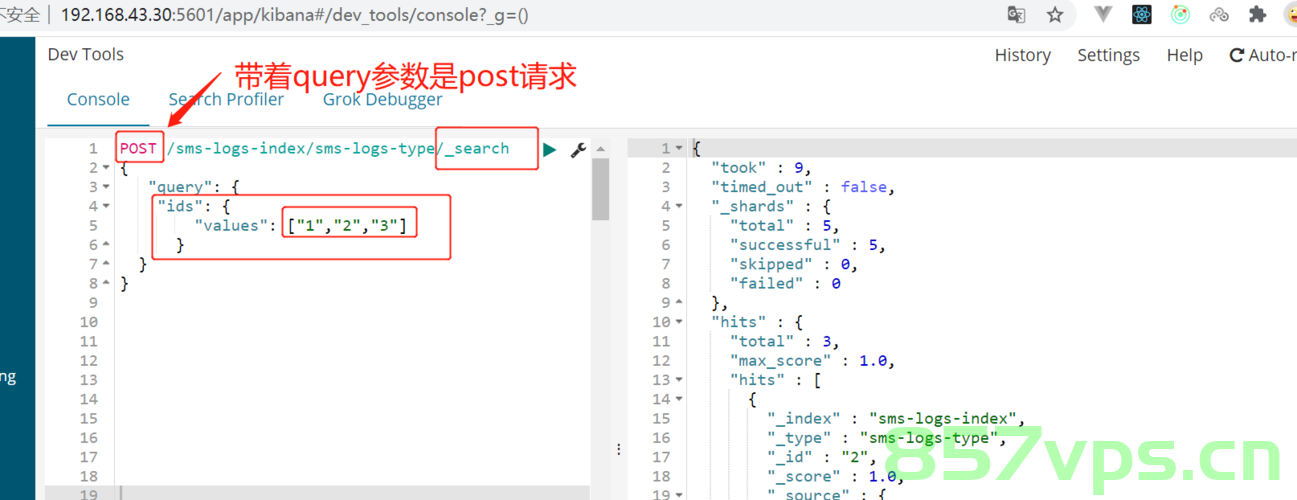Click the request editor scrollbar thumb
This screenshot has width=1297, height=500.
pyautogui.click(x=600, y=188)
